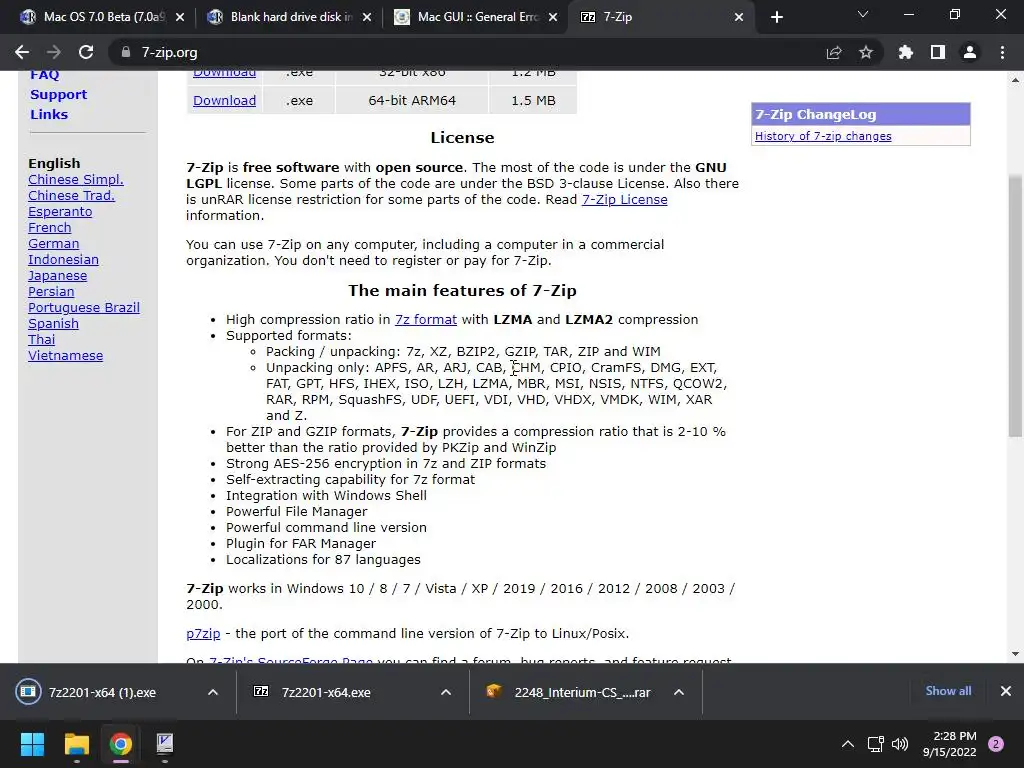1024x768 pixels.
Task: Switch language to Chinese Trad.
Action: click(x=71, y=195)
